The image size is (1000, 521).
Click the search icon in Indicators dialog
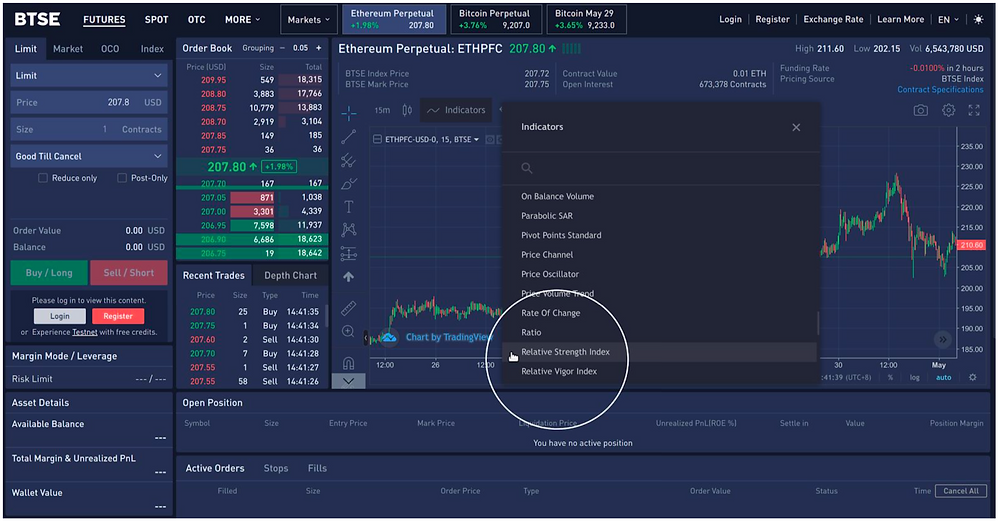click(x=527, y=168)
